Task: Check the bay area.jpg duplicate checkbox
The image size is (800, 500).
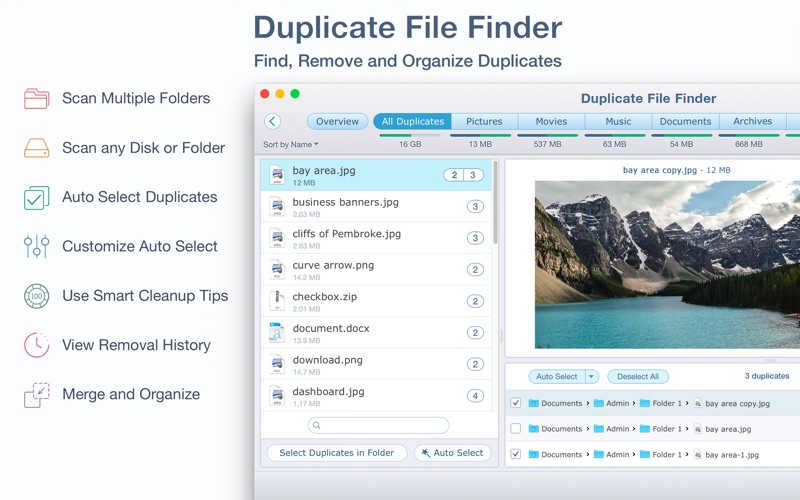Action: pos(516,429)
